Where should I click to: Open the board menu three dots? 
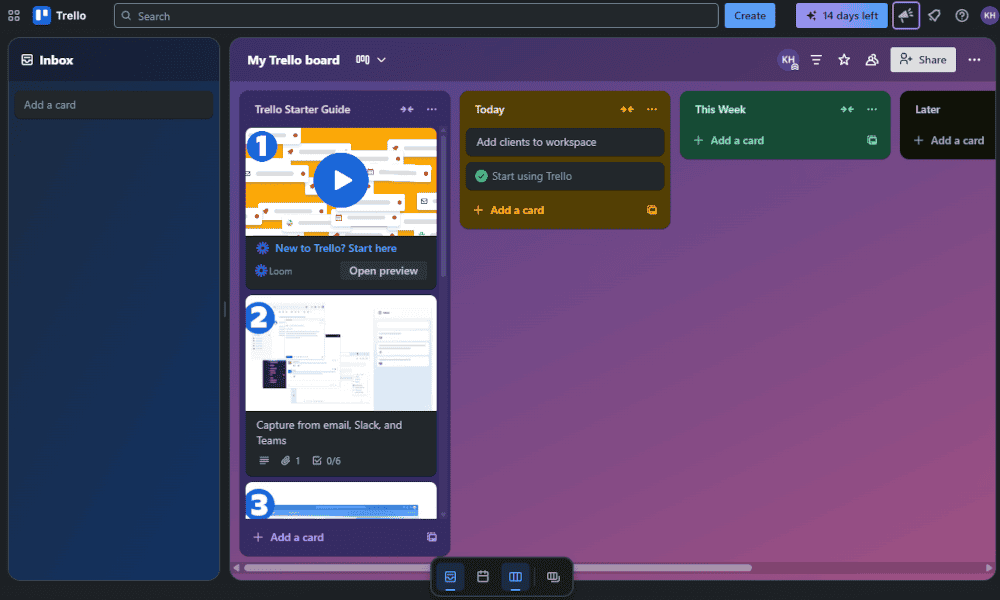tap(974, 60)
